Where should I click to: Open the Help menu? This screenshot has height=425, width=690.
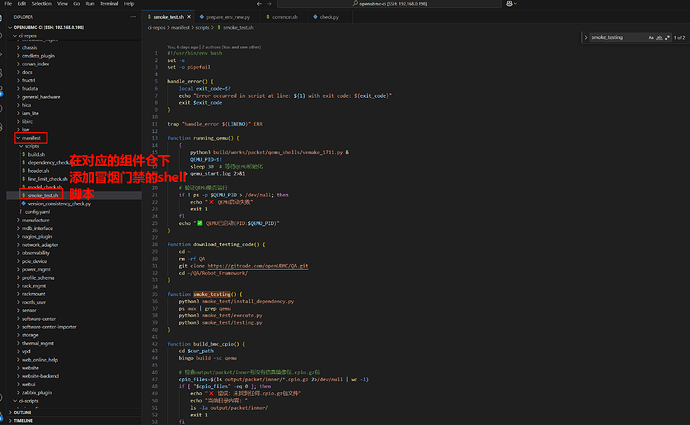point(129,4)
